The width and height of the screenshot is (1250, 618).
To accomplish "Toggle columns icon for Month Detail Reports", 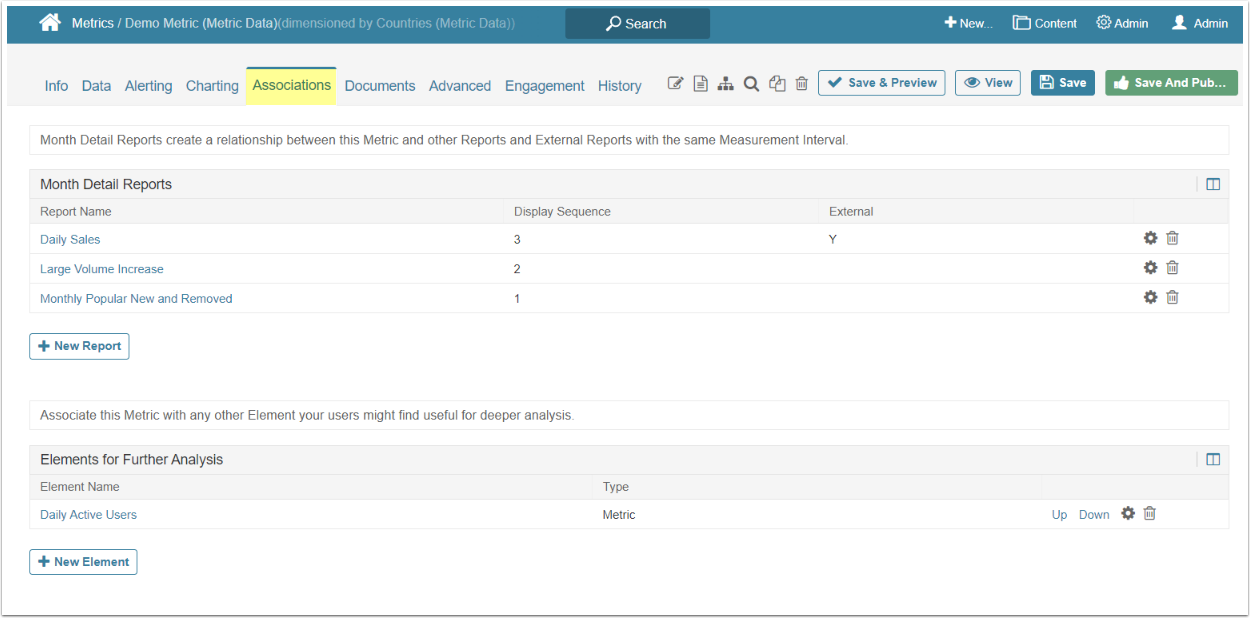I will click(1213, 184).
